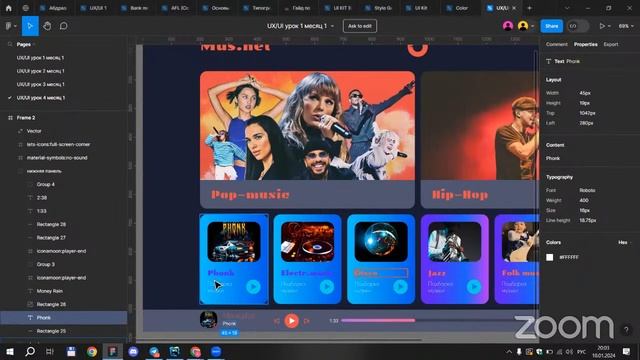Screen dimensions: 640x360
Task: Click the pink user avatar
Action: tap(508, 26)
